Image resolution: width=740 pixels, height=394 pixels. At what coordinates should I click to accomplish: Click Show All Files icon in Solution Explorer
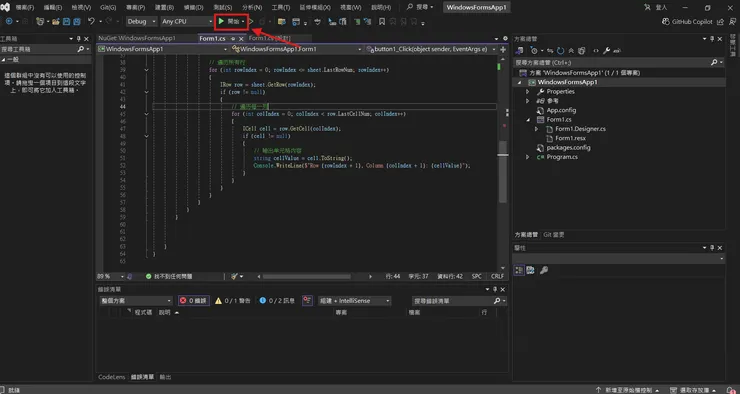click(581, 50)
